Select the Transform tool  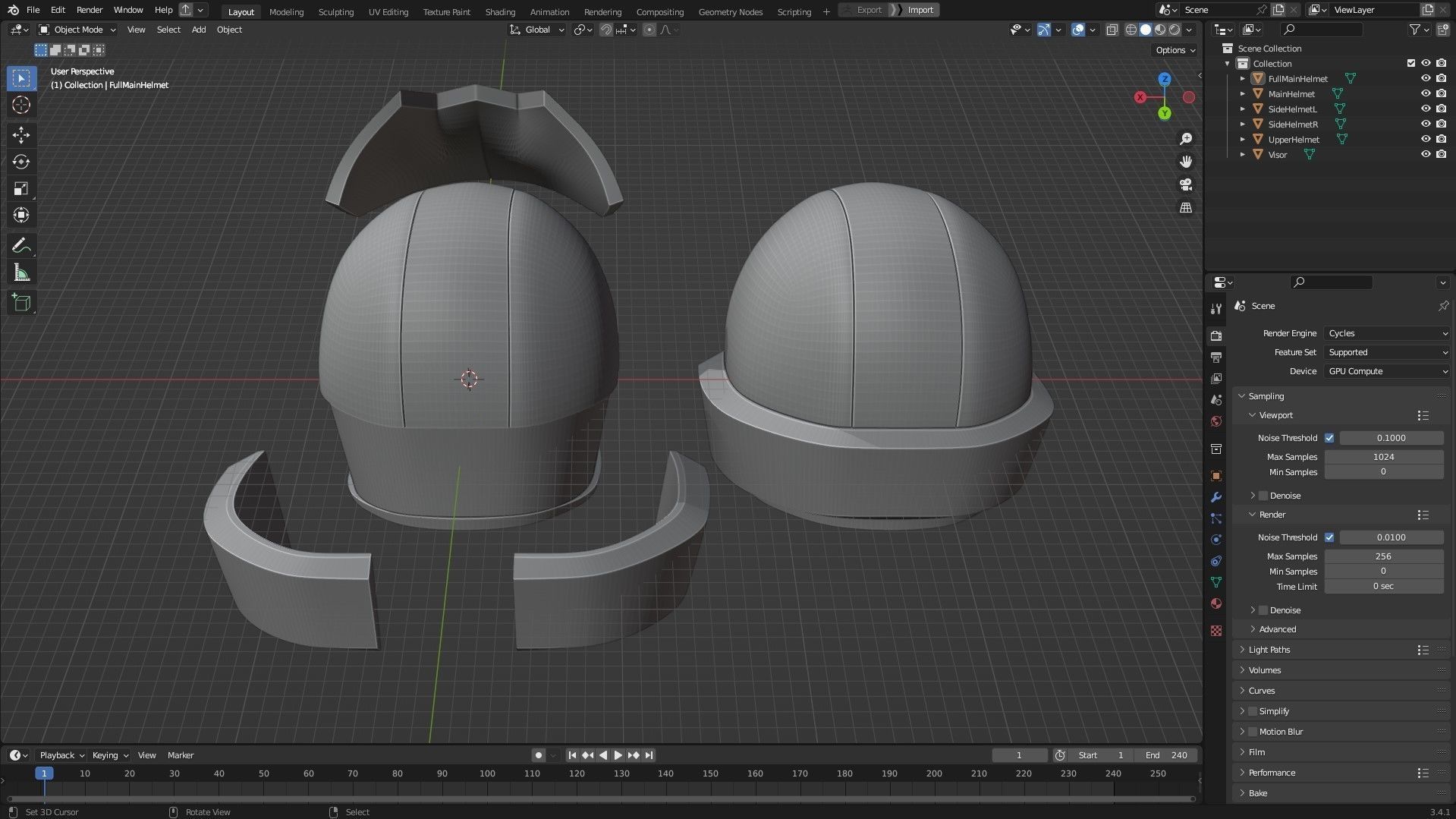21,215
